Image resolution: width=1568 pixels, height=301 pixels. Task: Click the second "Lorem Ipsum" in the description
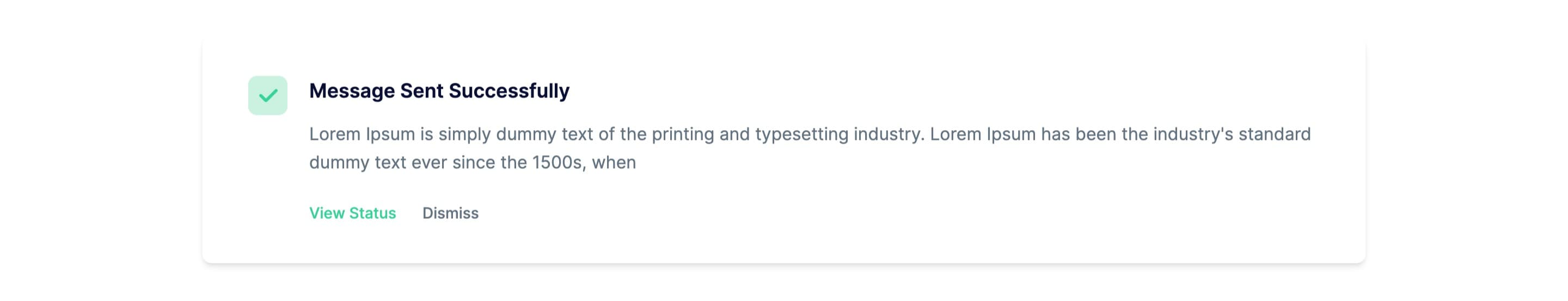[x=982, y=134]
